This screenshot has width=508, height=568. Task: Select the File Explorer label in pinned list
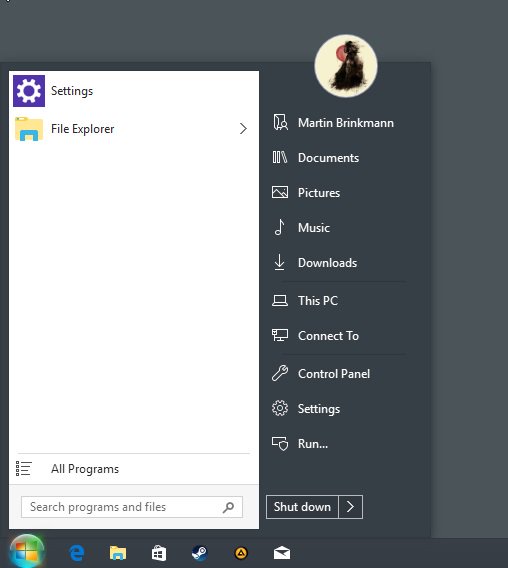[x=83, y=129]
